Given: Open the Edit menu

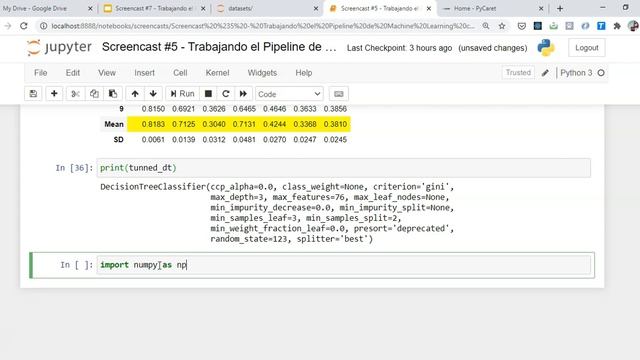Looking at the screenshot, I should pos(73,73).
